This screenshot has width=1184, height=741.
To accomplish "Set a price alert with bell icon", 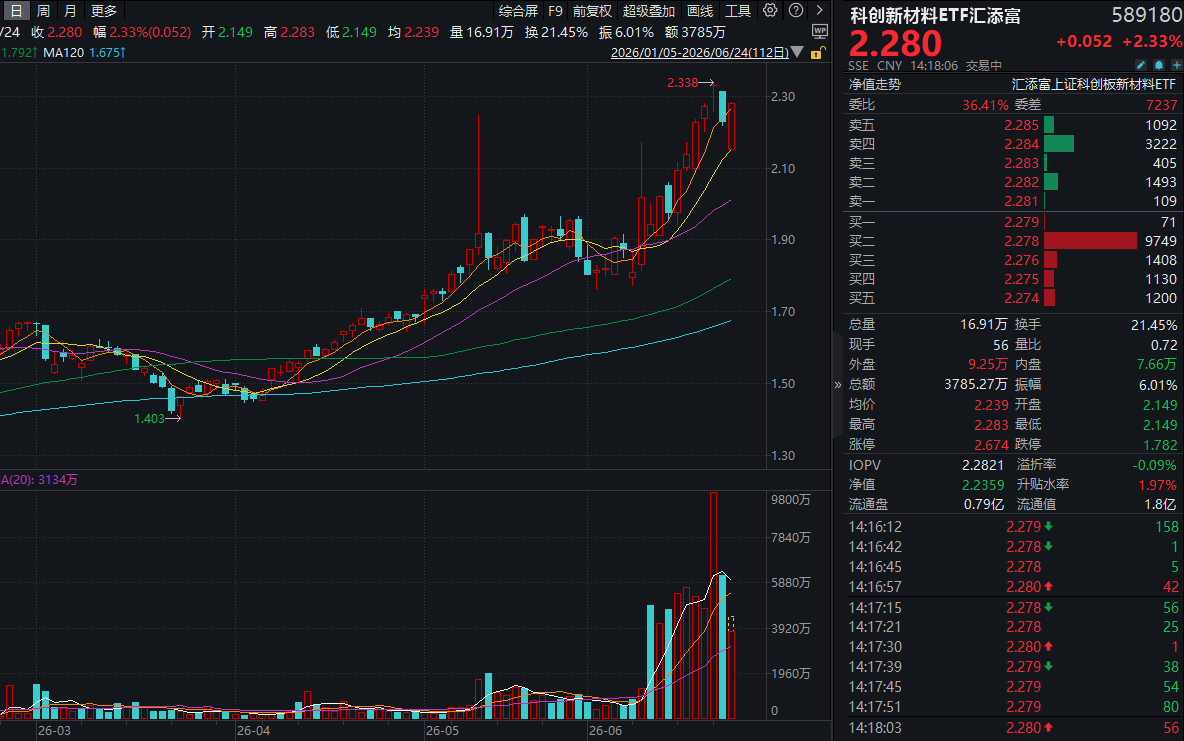I will click(1159, 66).
